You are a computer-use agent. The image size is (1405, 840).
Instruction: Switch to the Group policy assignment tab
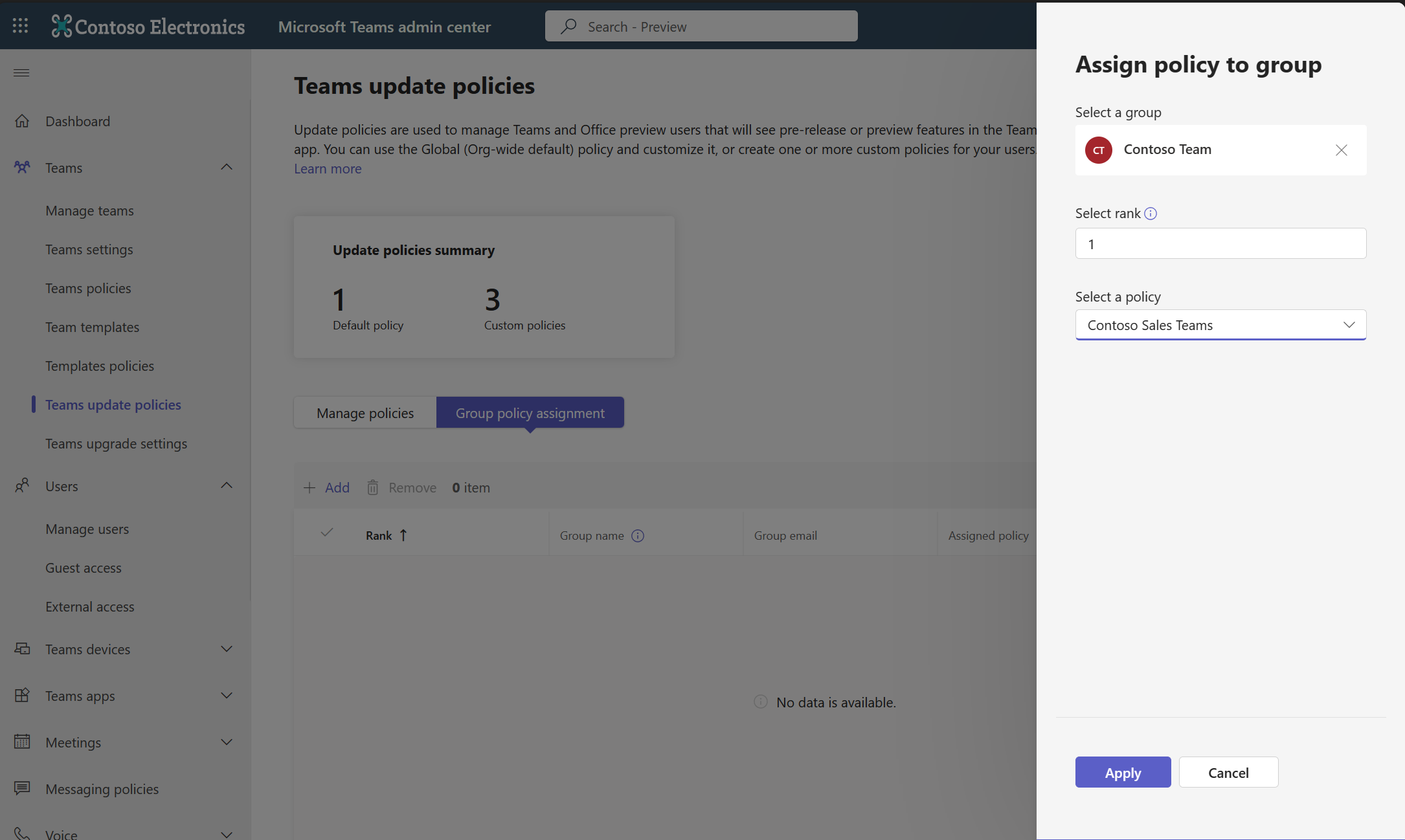(x=529, y=412)
